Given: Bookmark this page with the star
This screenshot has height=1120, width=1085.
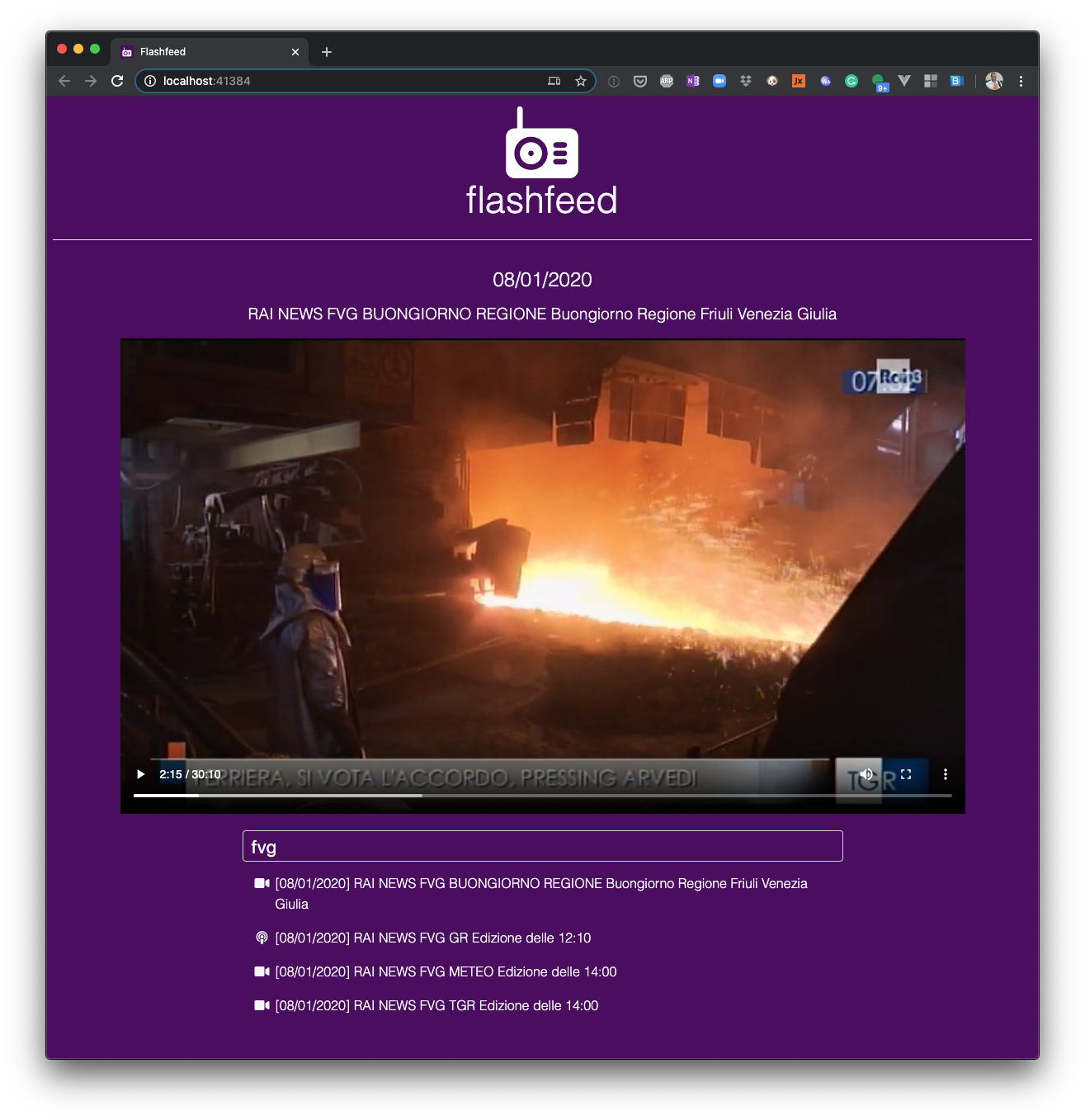Looking at the screenshot, I should coord(581,81).
